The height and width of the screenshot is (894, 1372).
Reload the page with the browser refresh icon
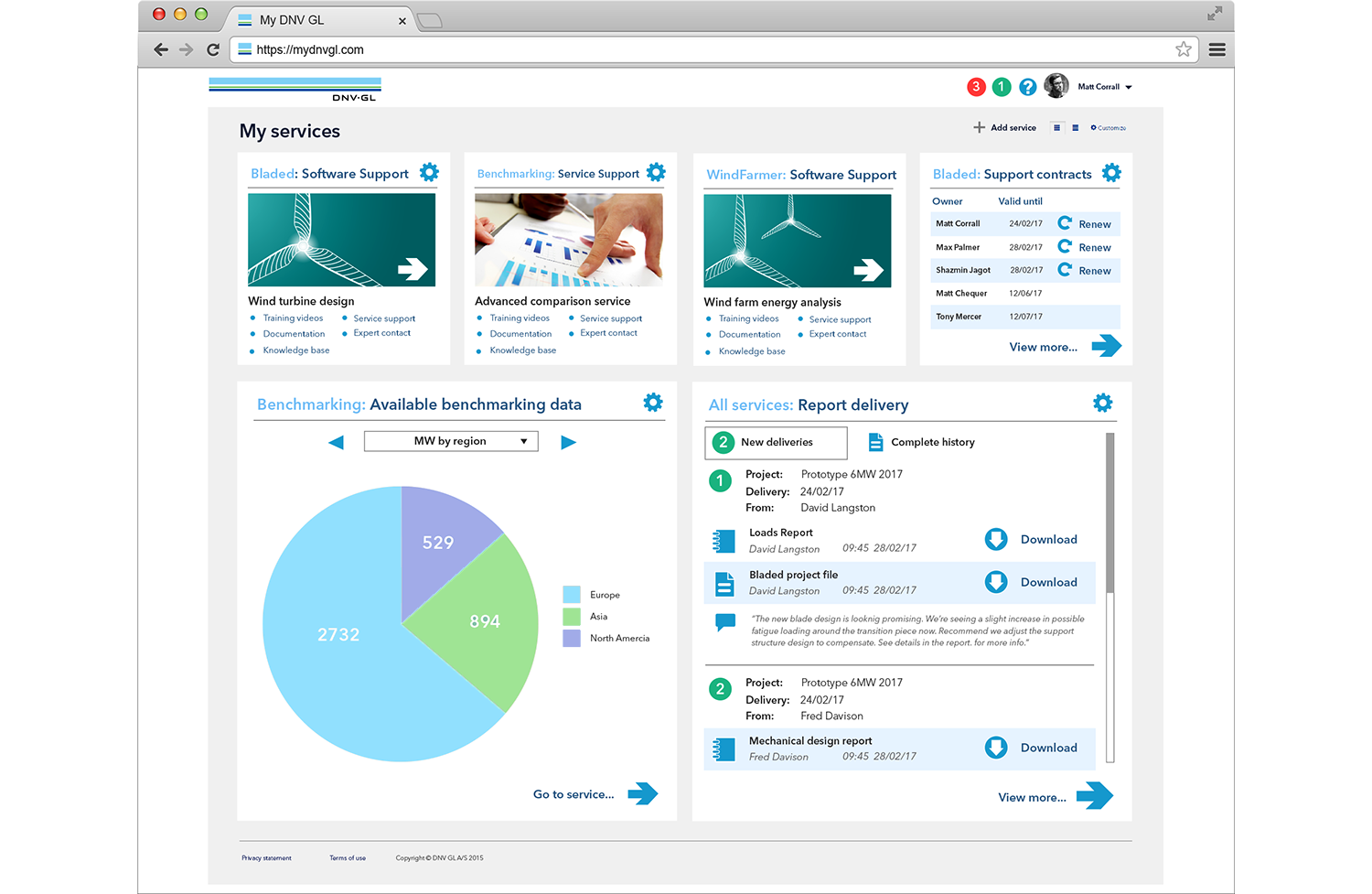213,50
